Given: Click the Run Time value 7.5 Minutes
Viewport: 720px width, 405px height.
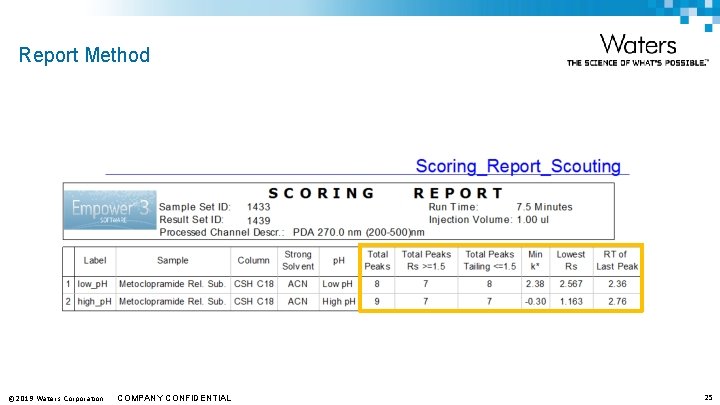Looking at the screenshot, I should [x=544, y=207].
